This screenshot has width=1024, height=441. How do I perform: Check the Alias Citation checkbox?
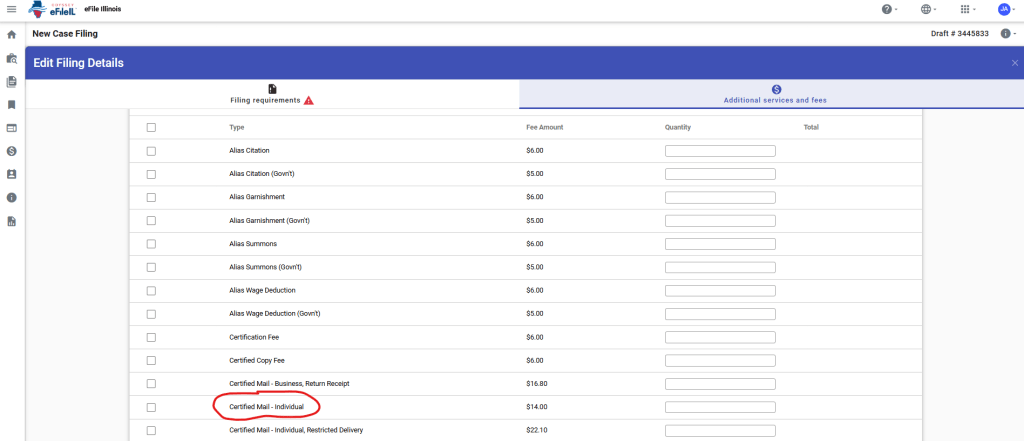click(151, 151)
